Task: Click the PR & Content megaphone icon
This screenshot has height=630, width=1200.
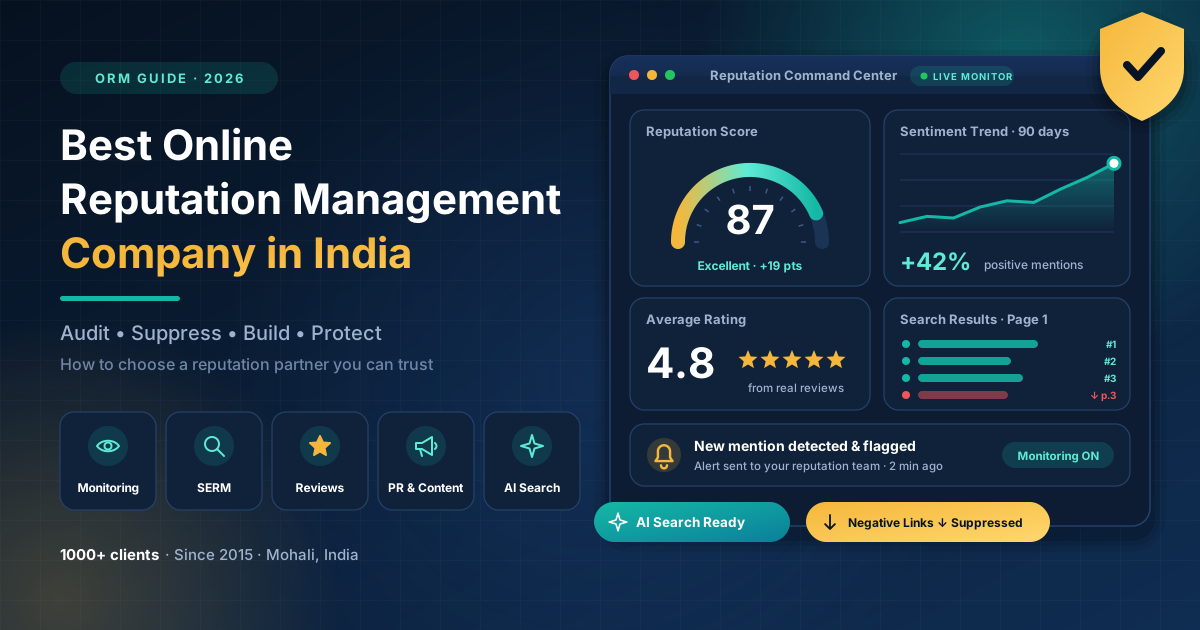Action: [426, 446]
